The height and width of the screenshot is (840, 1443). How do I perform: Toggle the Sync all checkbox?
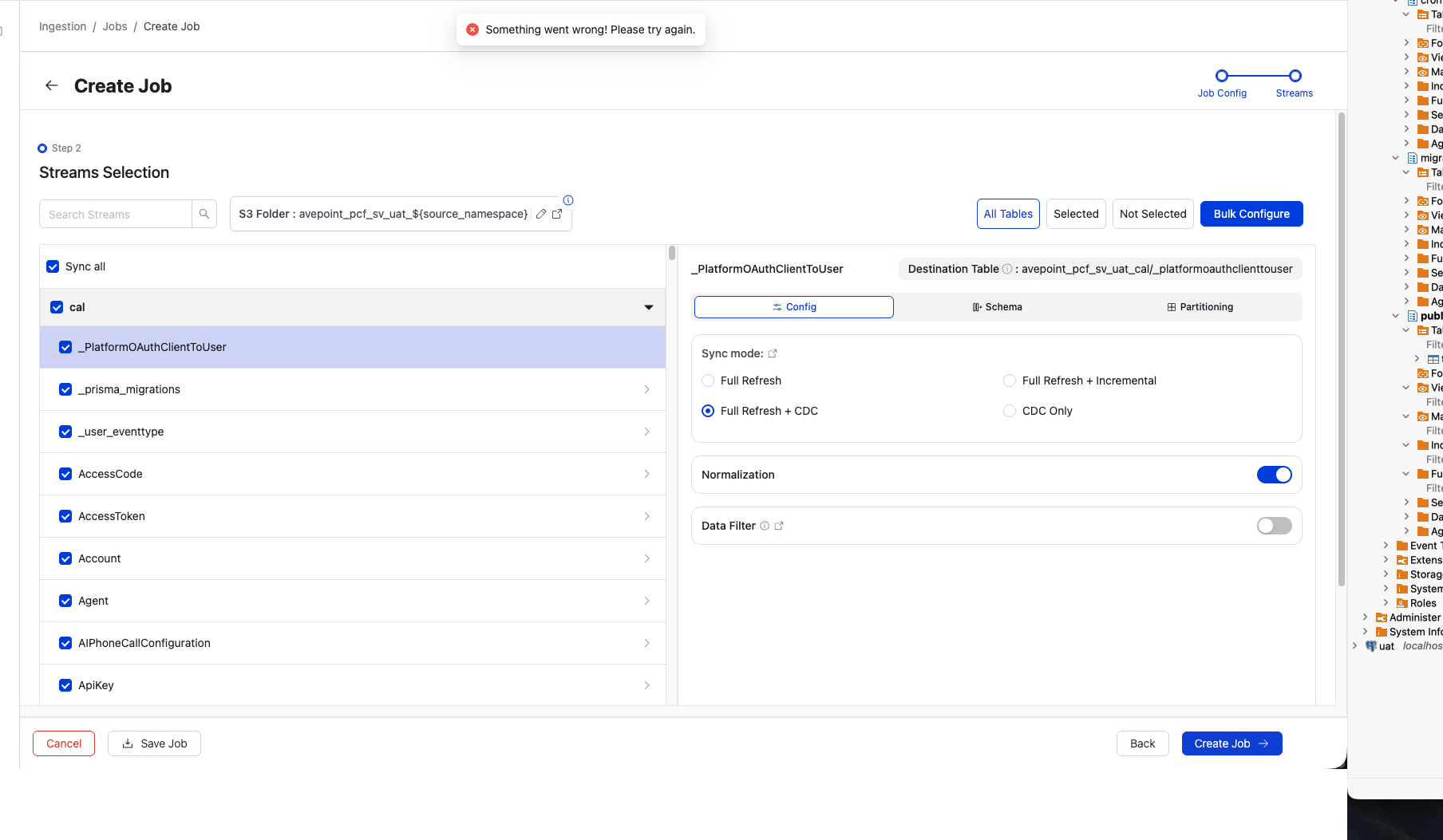click(53, 266)
